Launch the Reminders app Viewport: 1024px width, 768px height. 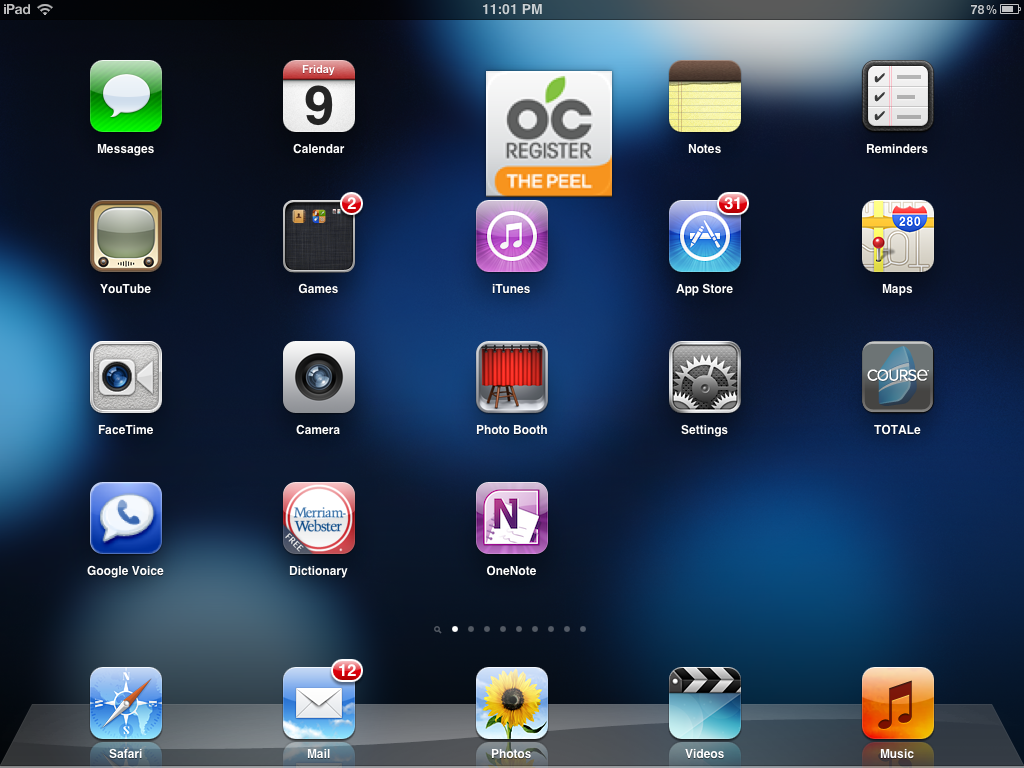tap(897, 96)
